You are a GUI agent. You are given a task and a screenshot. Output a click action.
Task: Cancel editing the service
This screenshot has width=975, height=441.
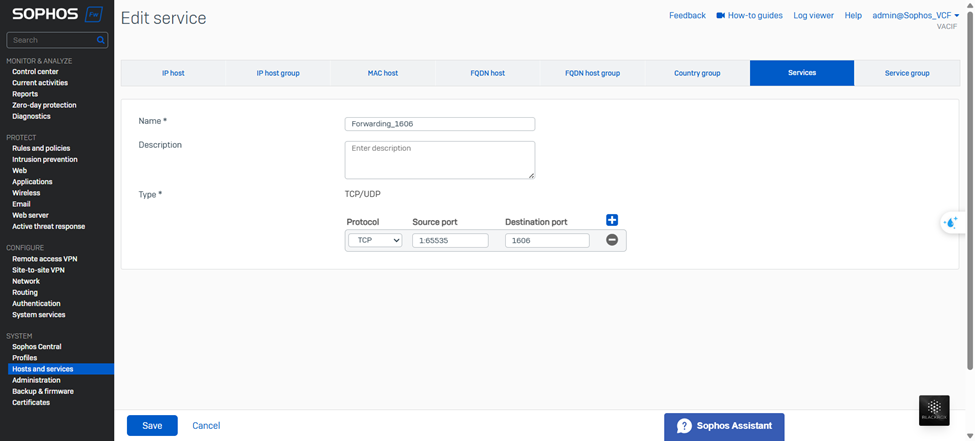[x=206, y=426]
